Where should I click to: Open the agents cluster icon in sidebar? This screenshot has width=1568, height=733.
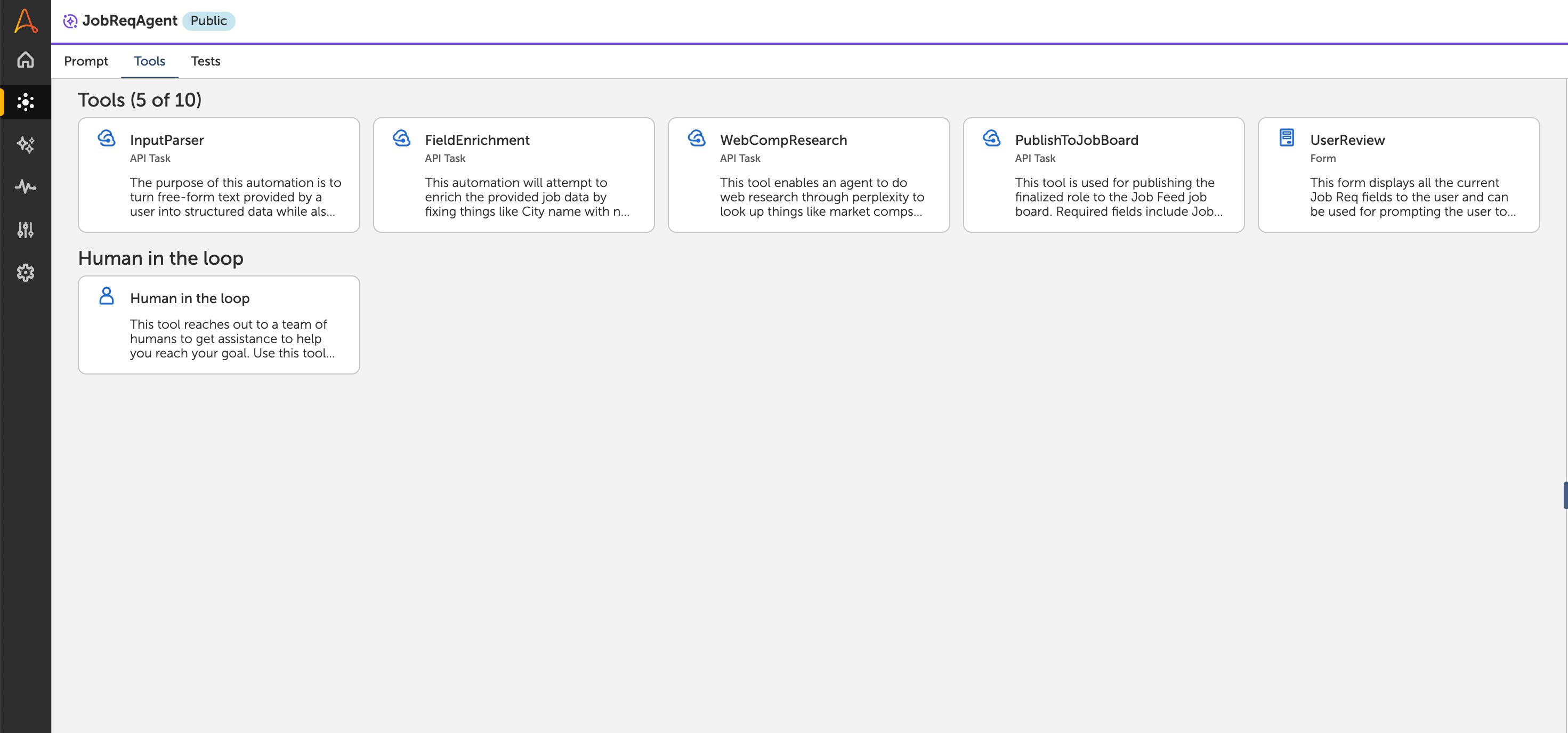25,102
